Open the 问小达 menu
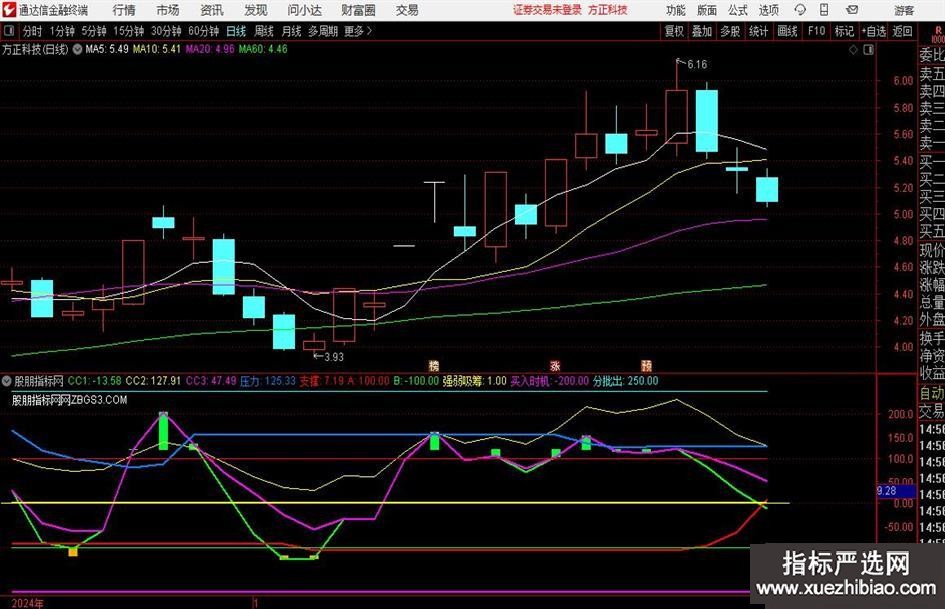 click(304, 10)
